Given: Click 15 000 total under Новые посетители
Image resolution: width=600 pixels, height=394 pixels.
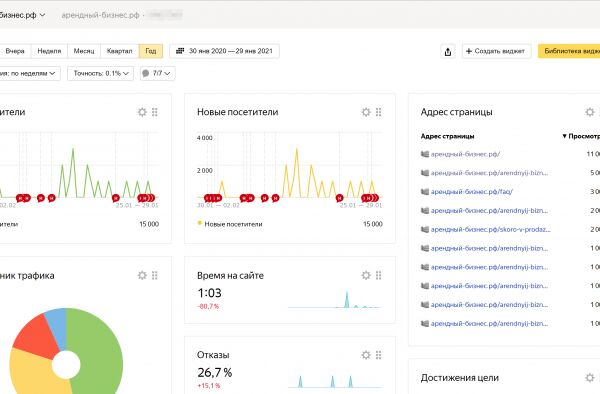Looking at the screenshot, I should tap(373, 224).
